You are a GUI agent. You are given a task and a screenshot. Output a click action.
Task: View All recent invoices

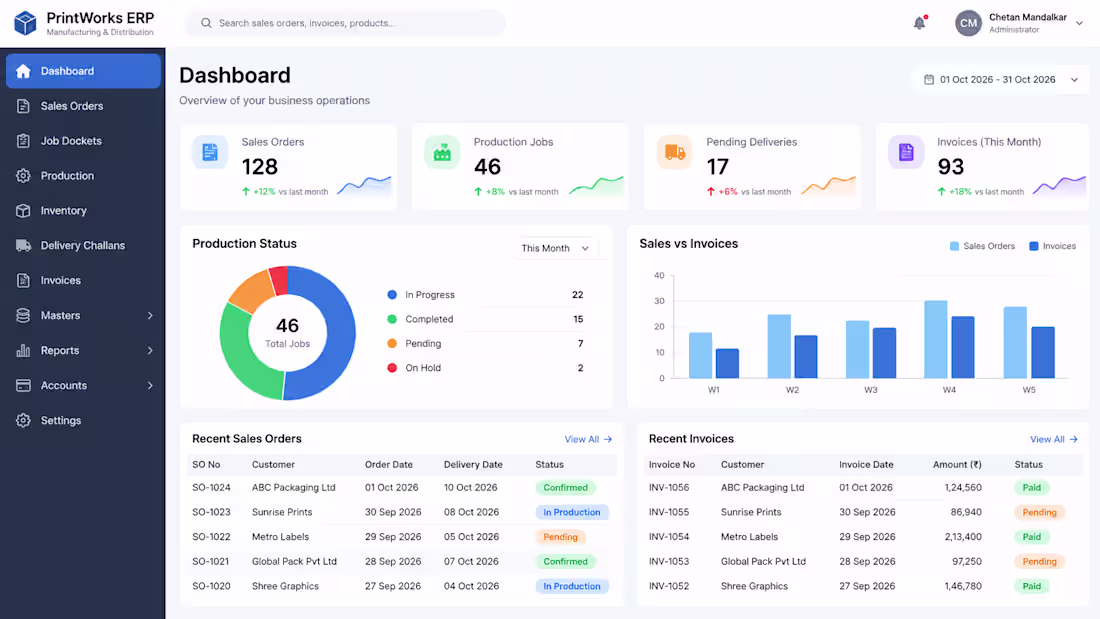click(x=1053, y=439)
